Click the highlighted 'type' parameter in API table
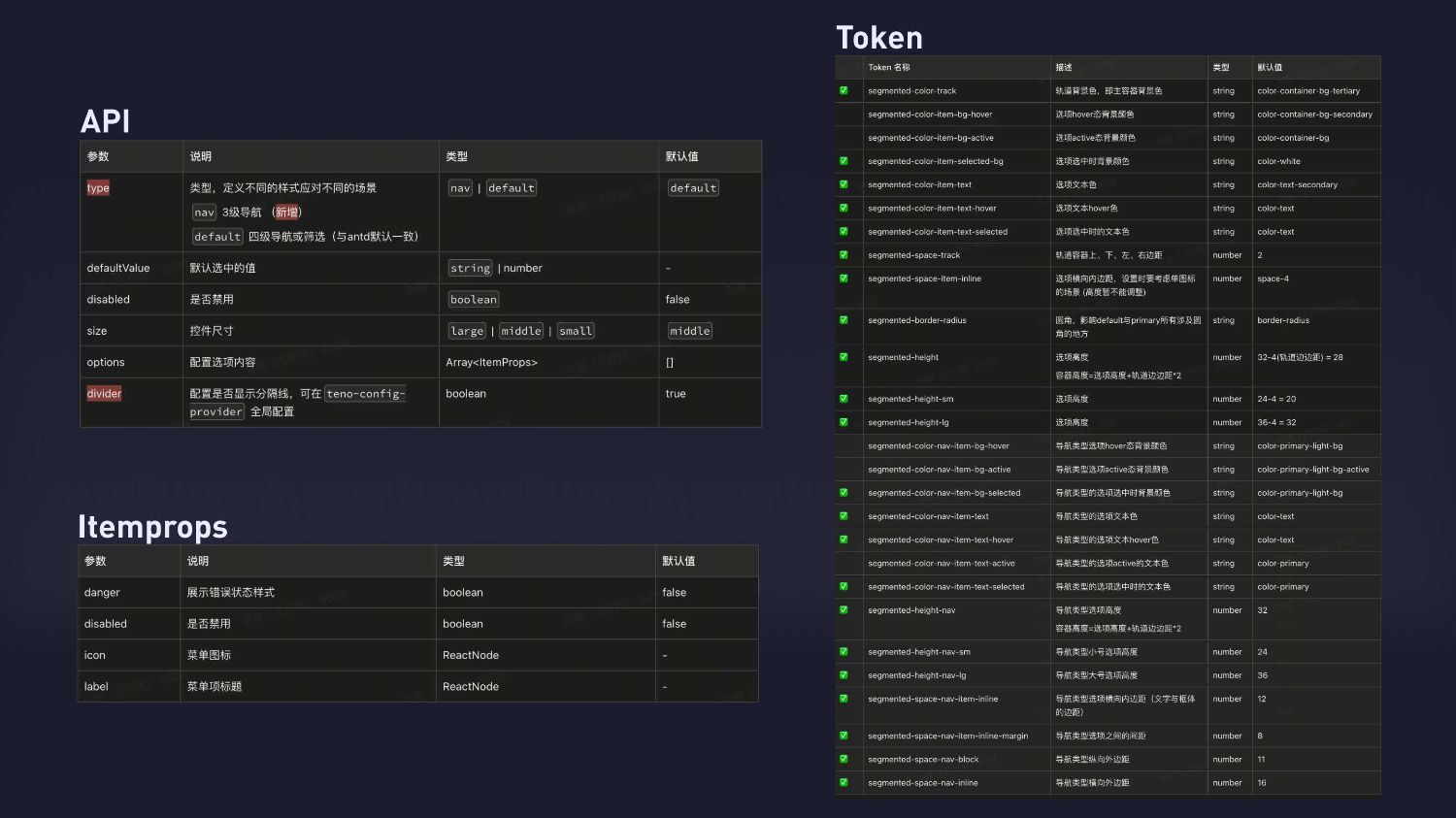Viewport: 1456px width, 818px height. click(x=98, y=188)
